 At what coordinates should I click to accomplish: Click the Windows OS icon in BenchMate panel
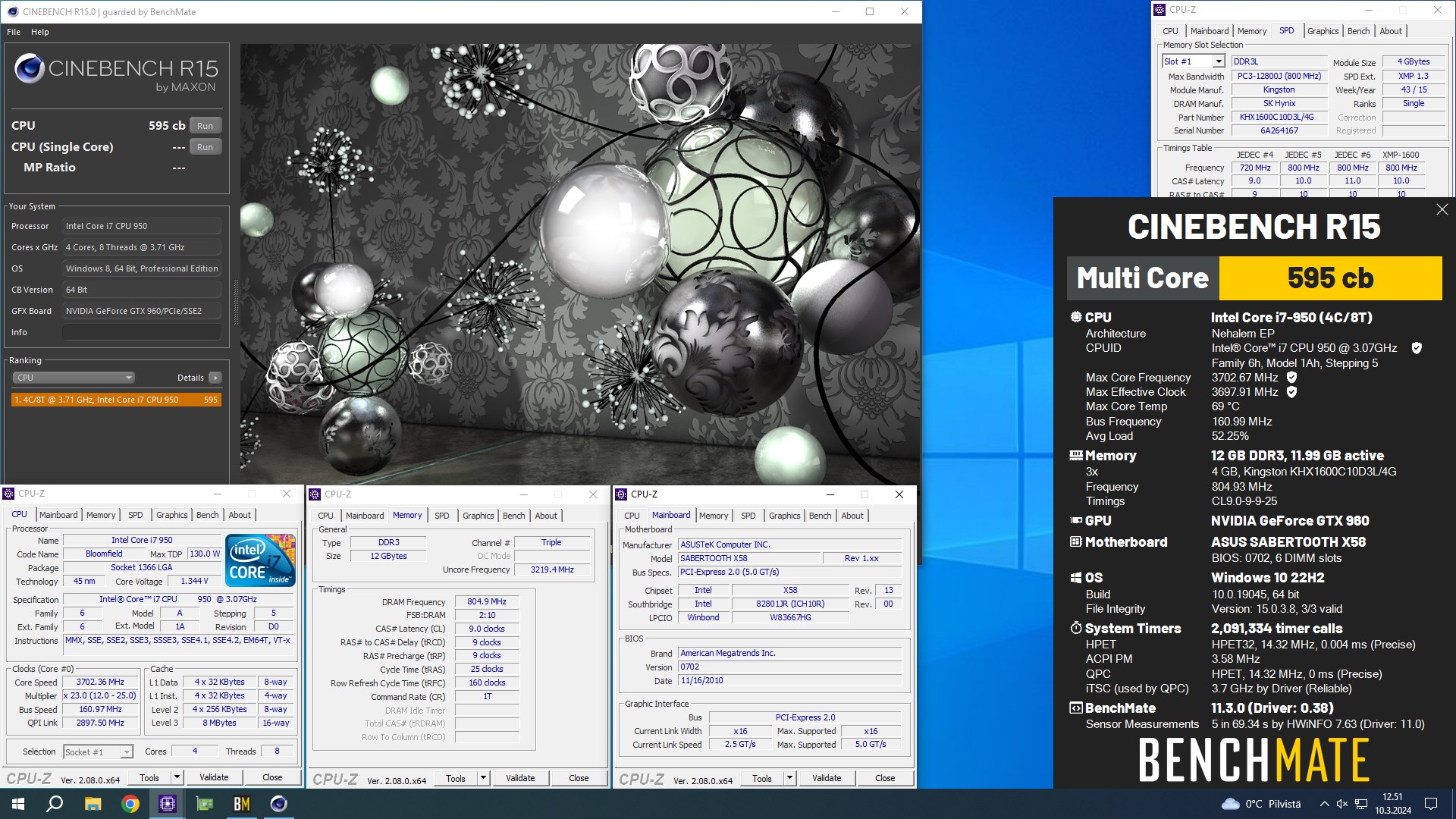pyautogui.click(x=1075, y=578)
